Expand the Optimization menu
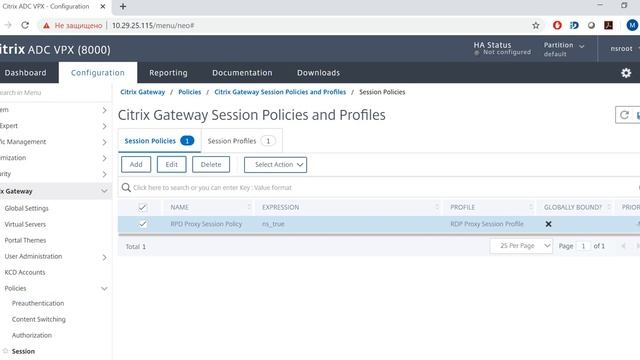 [104, 158]
